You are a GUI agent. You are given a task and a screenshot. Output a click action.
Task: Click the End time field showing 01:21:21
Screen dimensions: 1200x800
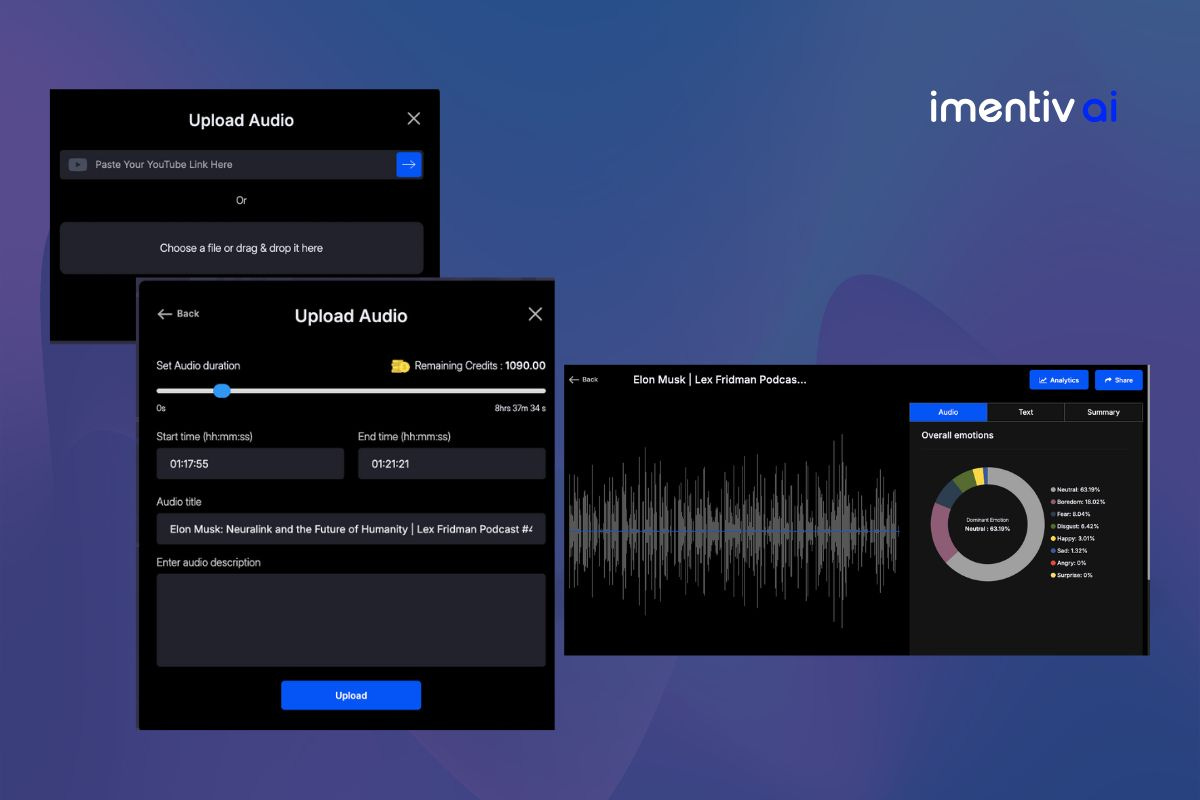point(452,464)
